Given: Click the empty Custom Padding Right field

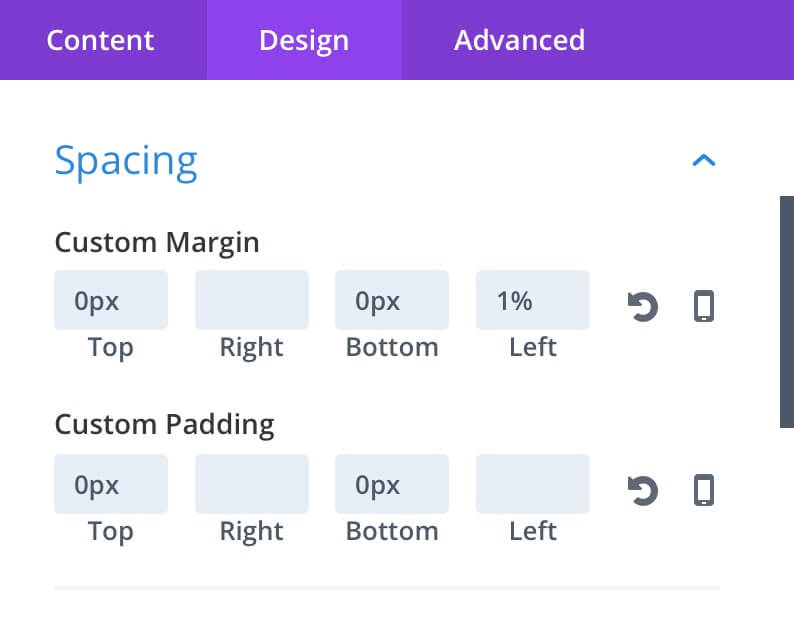Looking at the screenshot, I should coord(252,484).
